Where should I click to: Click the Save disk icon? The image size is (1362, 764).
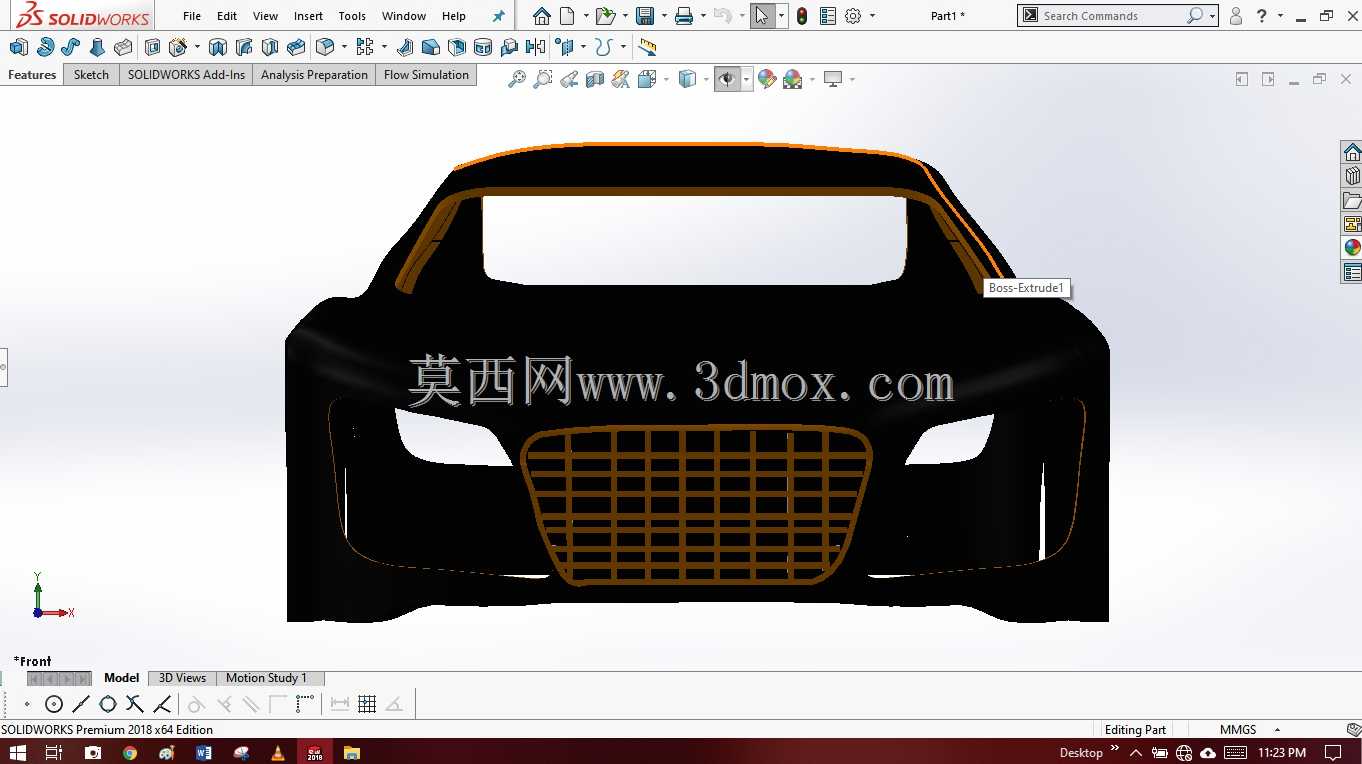coord(645,16)
